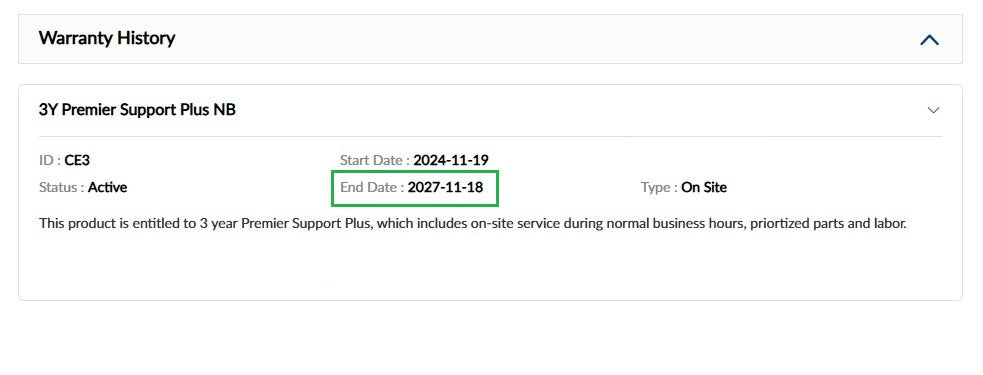Image resolution: width=983 pixels, height=375 pixels.
Task: Select the 2027-11-18 end date value
Action: click(x=445, y=187)
